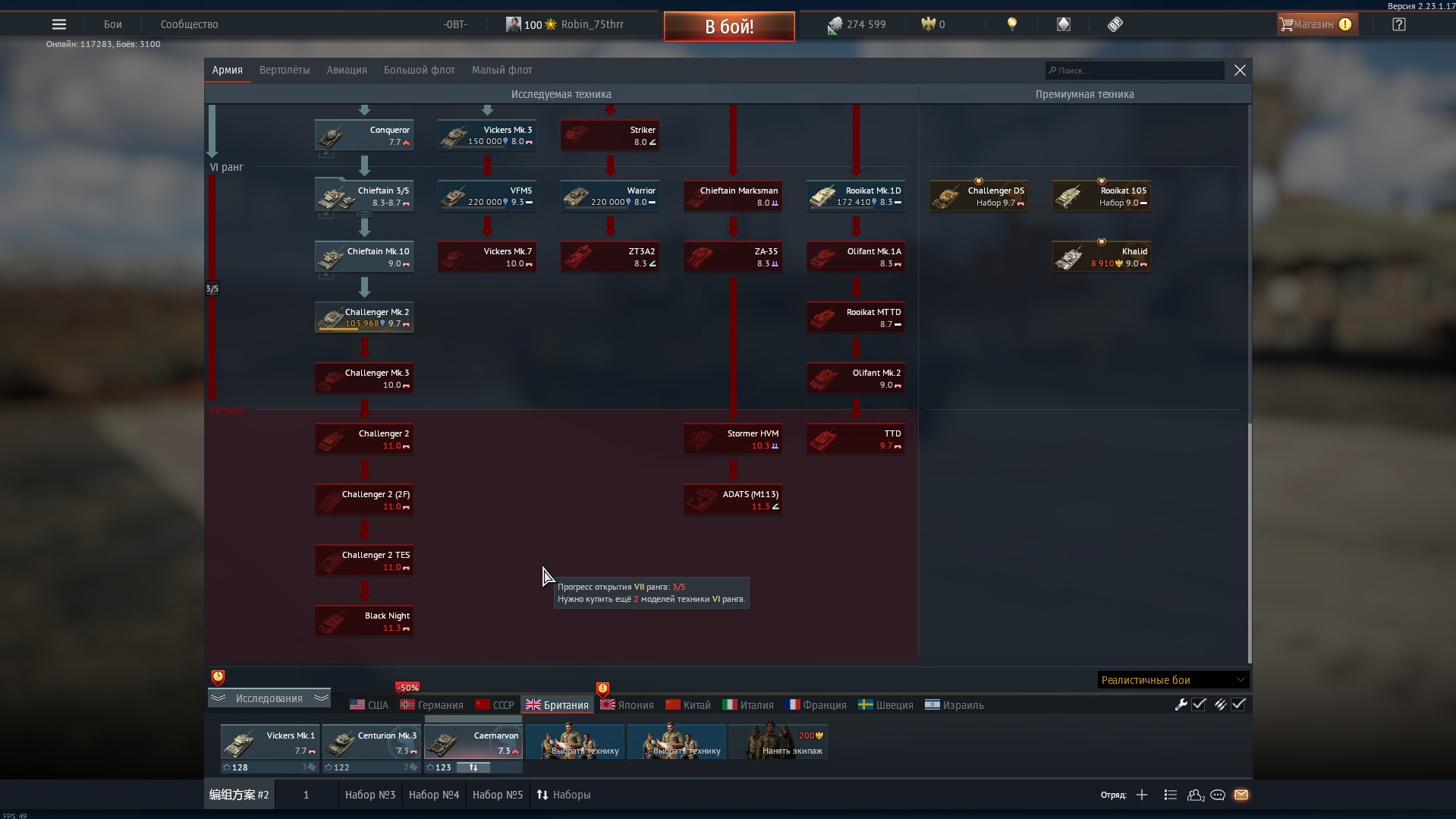Click the squad plus add icon
The width and height of the screenshot is (1456, 819).
[x=1142, y=795]
